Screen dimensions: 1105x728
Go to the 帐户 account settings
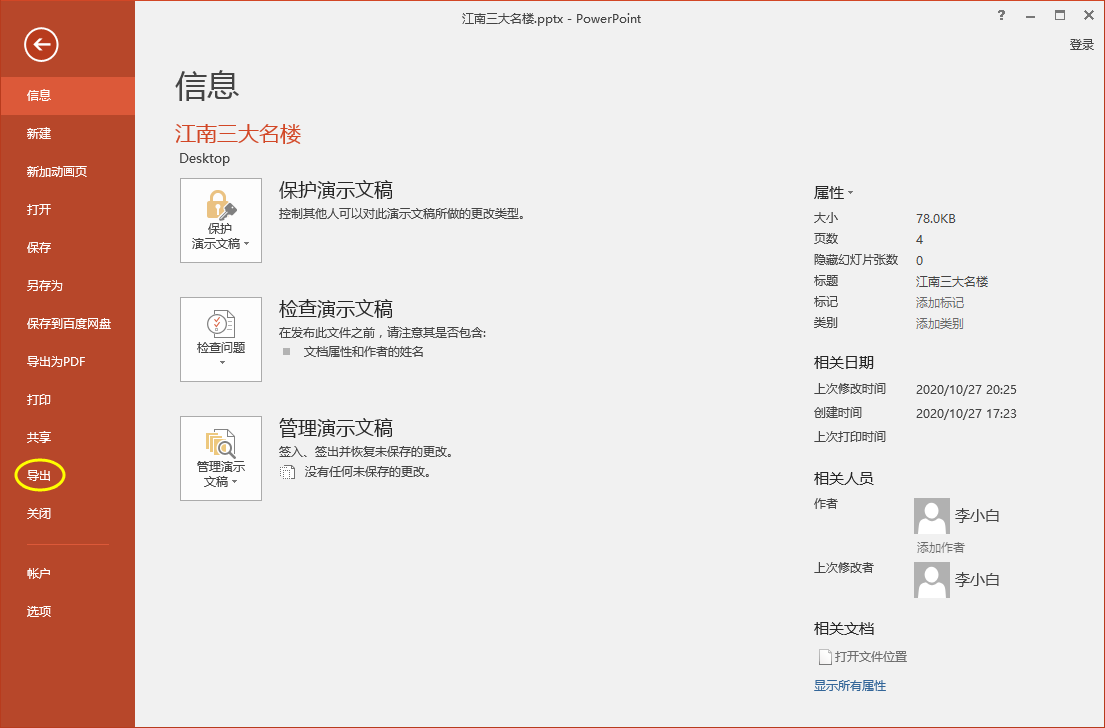pos(39,572)
